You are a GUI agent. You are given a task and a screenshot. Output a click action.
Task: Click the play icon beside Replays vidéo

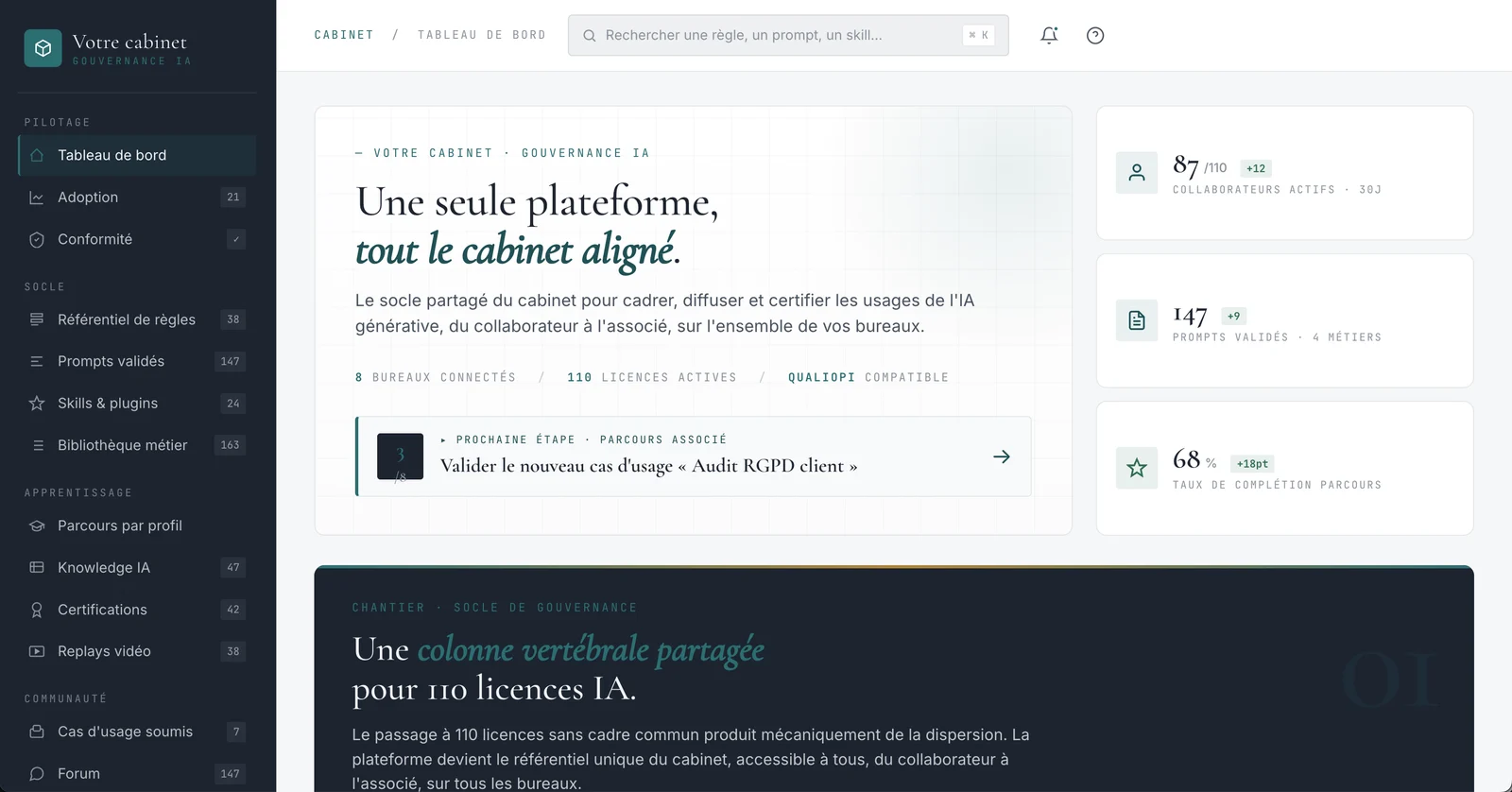tap(37, 651)
